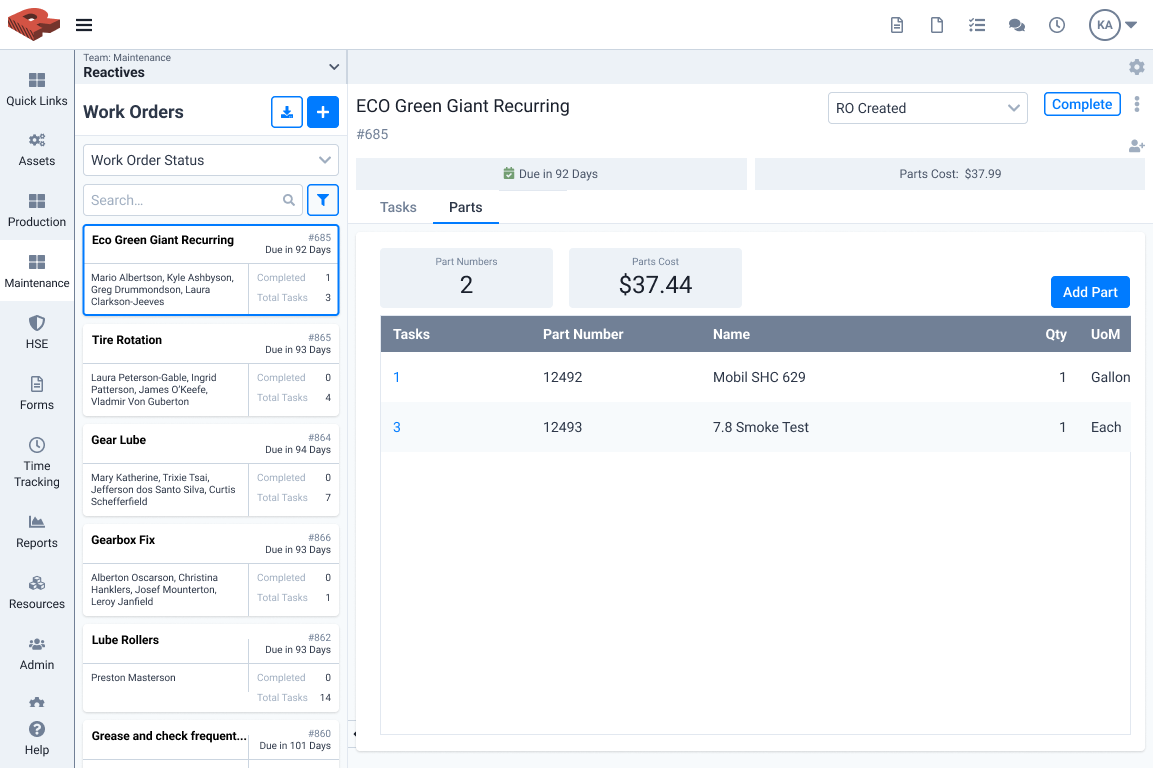Screen dimensions: 1153x768
Task: Open the RO Created status dropdown
Action: 927,108
